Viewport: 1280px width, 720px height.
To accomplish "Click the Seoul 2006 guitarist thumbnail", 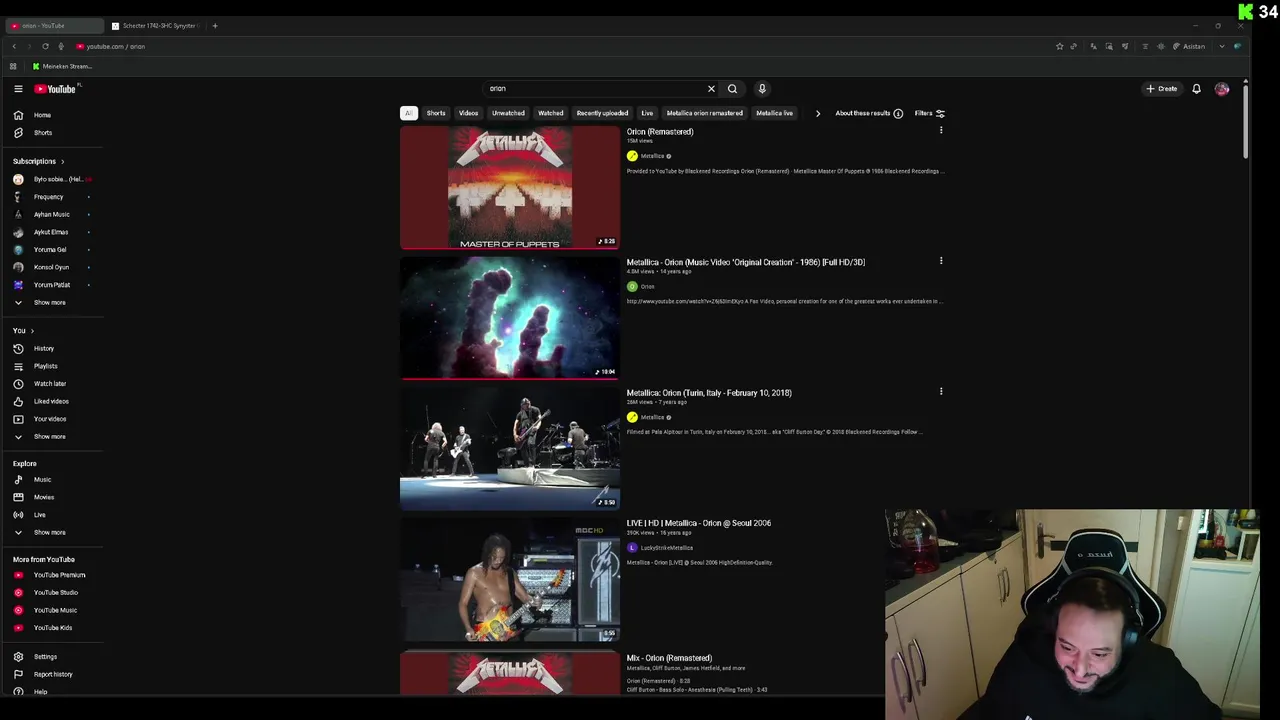I will (510, 579).
